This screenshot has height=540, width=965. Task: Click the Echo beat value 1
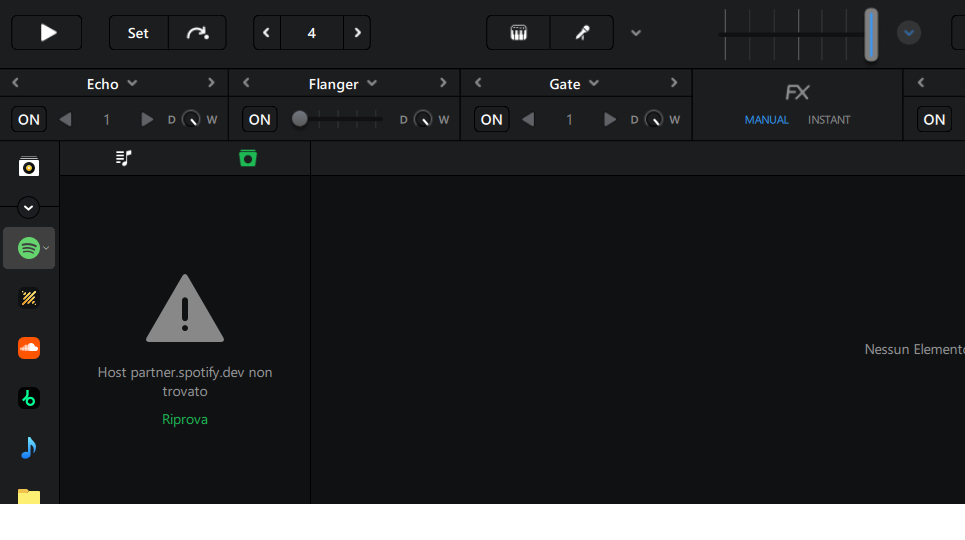tap(106, 119)
